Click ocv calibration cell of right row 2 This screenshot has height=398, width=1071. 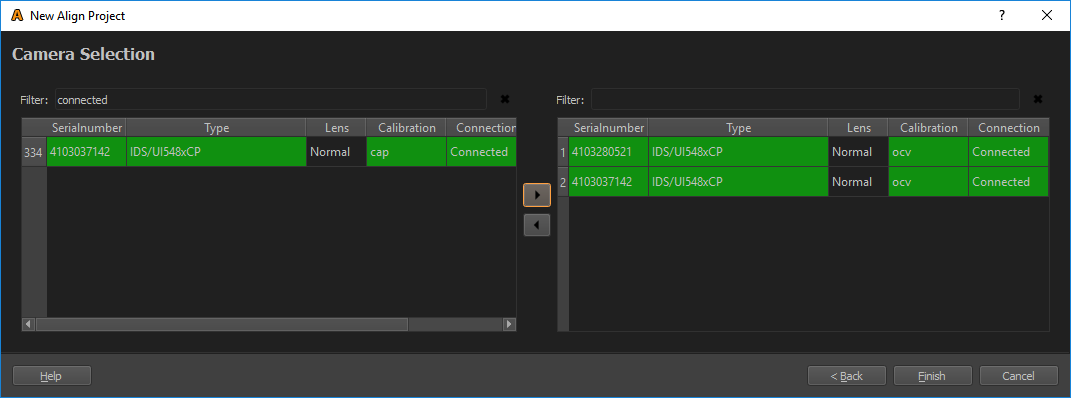tap(928, 182)
